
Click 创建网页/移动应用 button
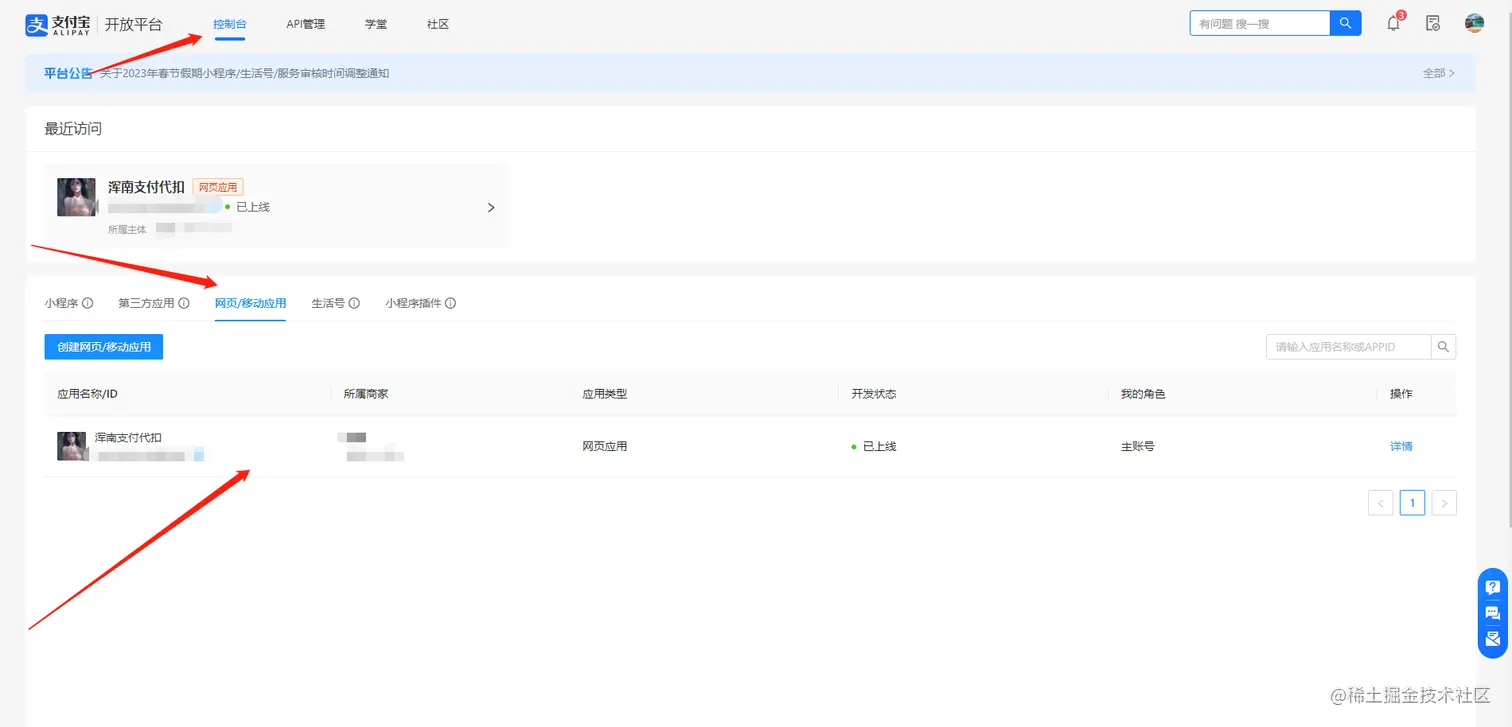tap(104, 347)
